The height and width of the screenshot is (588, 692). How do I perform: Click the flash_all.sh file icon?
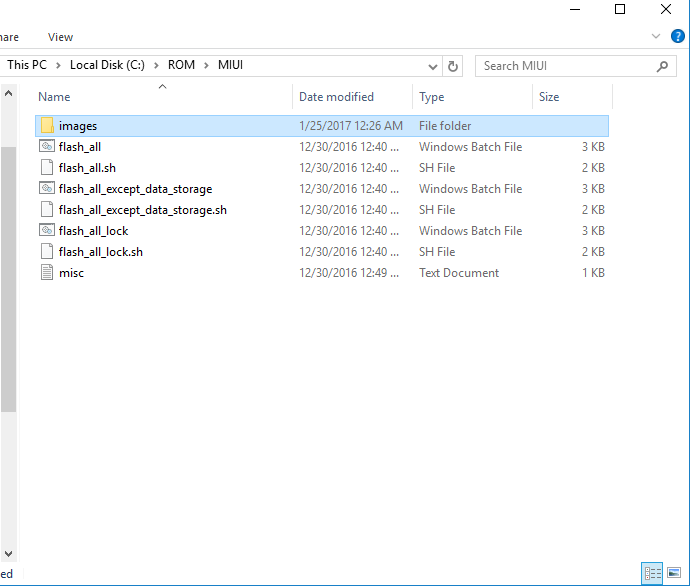coord(47,168)
